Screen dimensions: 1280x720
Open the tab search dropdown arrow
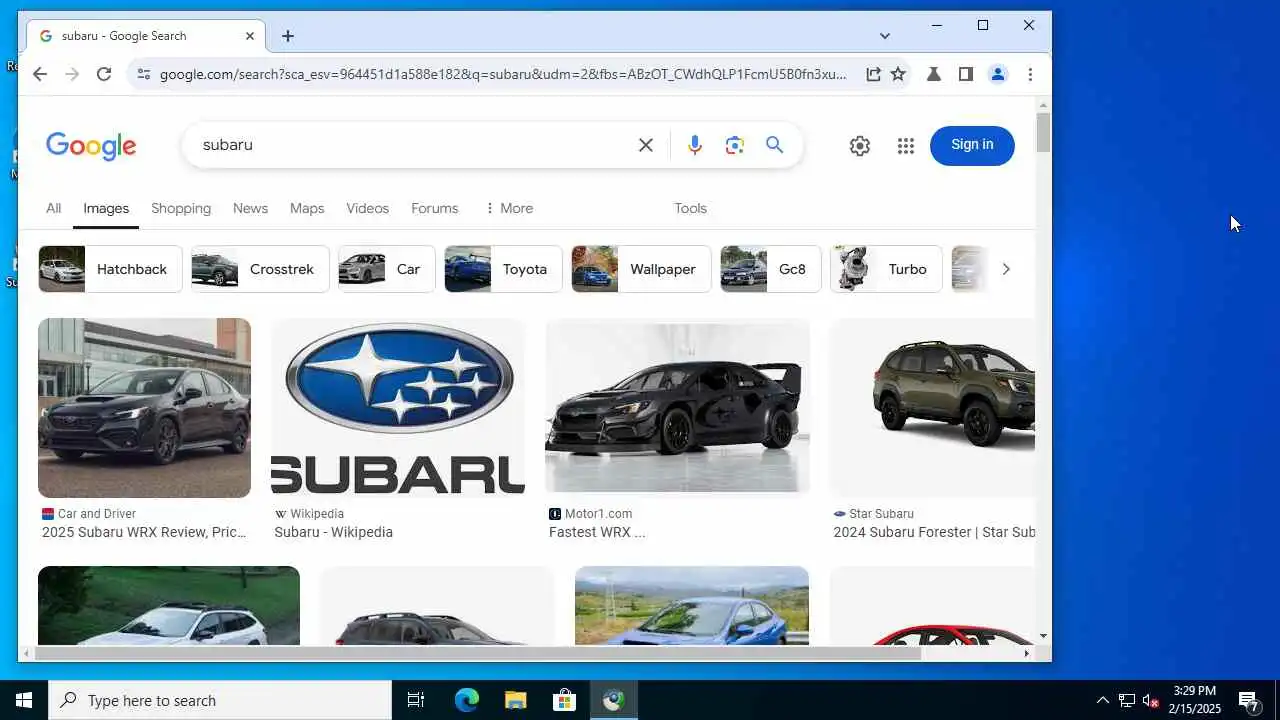pos(885,36)
